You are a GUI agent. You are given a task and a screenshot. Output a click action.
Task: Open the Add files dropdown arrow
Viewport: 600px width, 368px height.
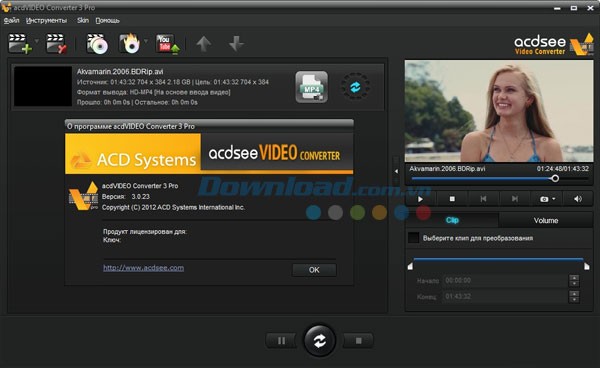click(x=37, y=41)
